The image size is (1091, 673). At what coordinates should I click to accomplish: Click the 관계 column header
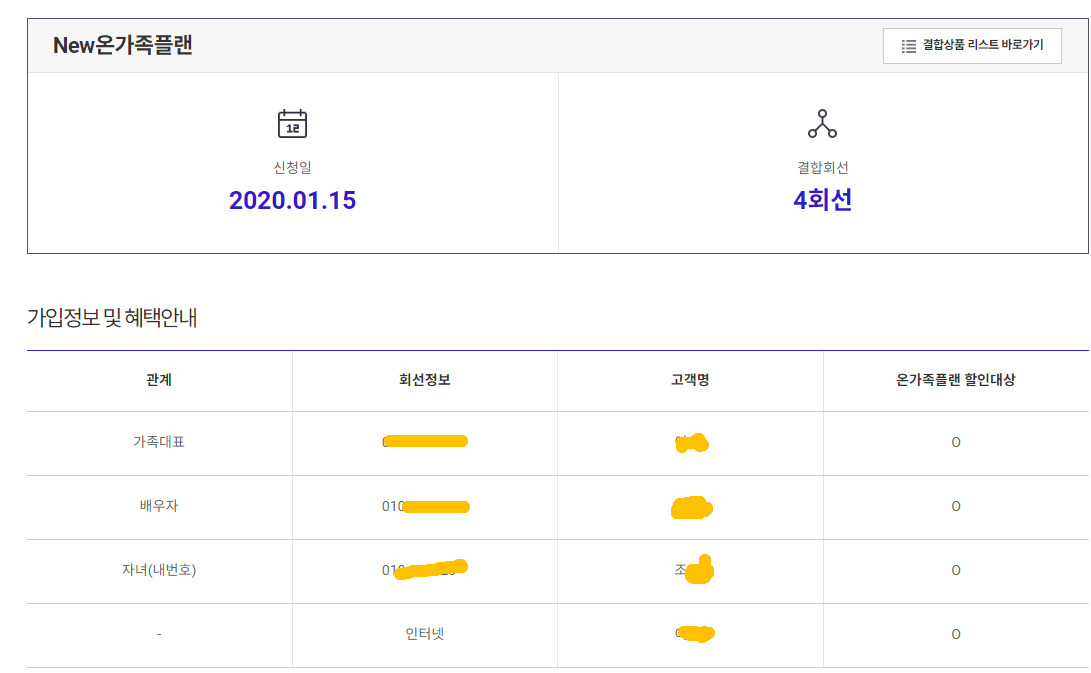click(x=159, y=380)
